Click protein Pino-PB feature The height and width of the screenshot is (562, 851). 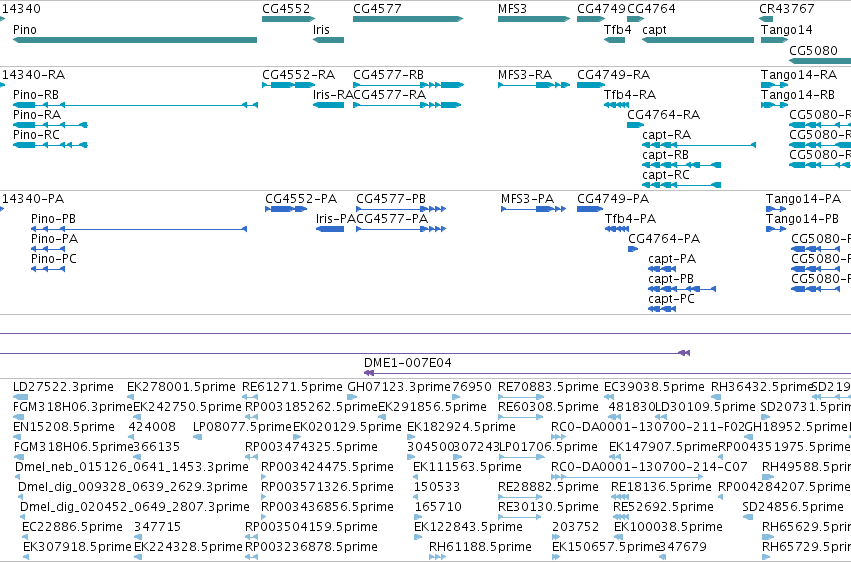tap(139, 229)
